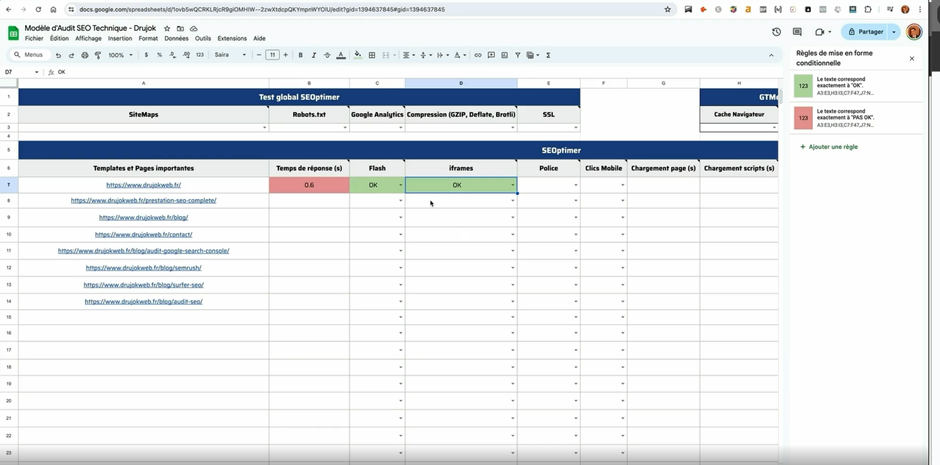Image resolution: width=940 pixels, height=465 pixels.
Task: Open dropdown arrow in Flash cell C7
Action: [400, 185]
